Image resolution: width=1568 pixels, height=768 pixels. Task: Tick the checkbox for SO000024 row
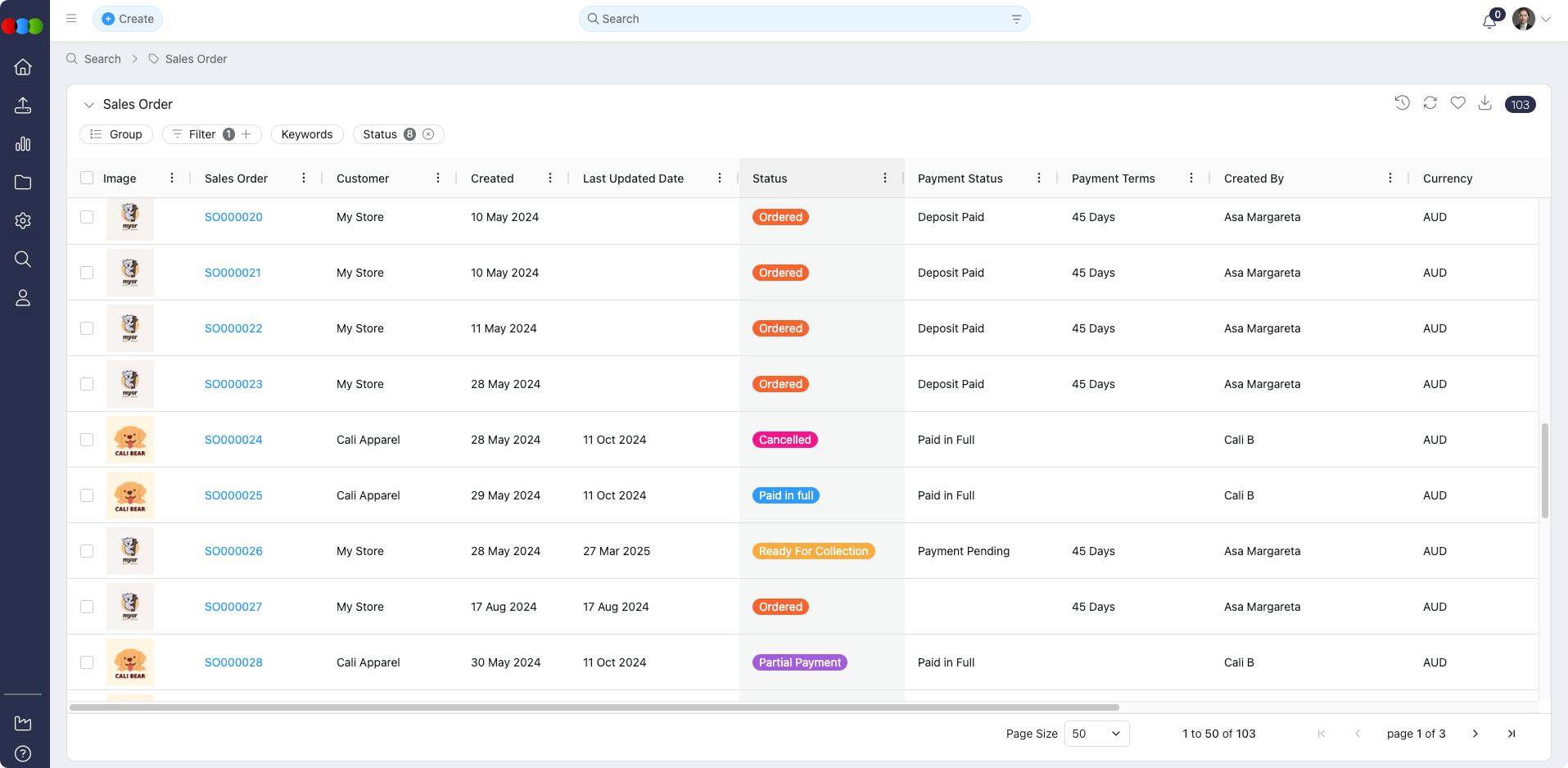87,440
